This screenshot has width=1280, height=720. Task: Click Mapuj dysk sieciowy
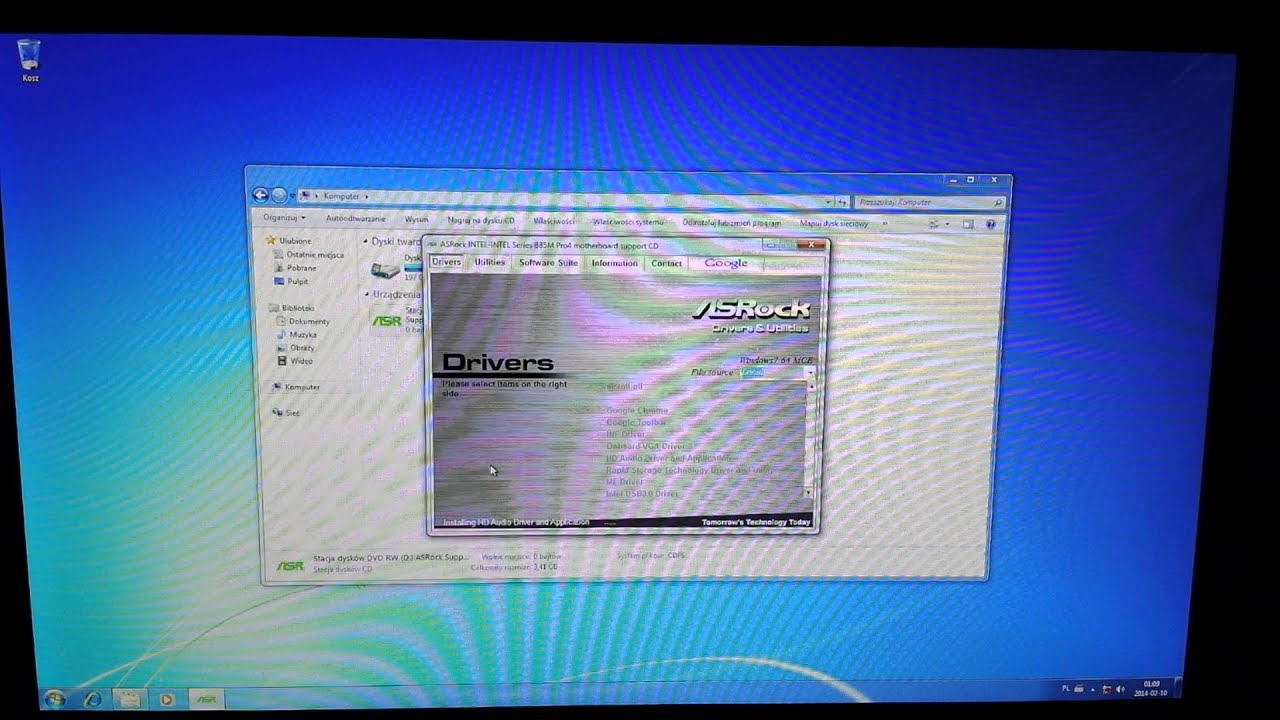tap(834, 224)
